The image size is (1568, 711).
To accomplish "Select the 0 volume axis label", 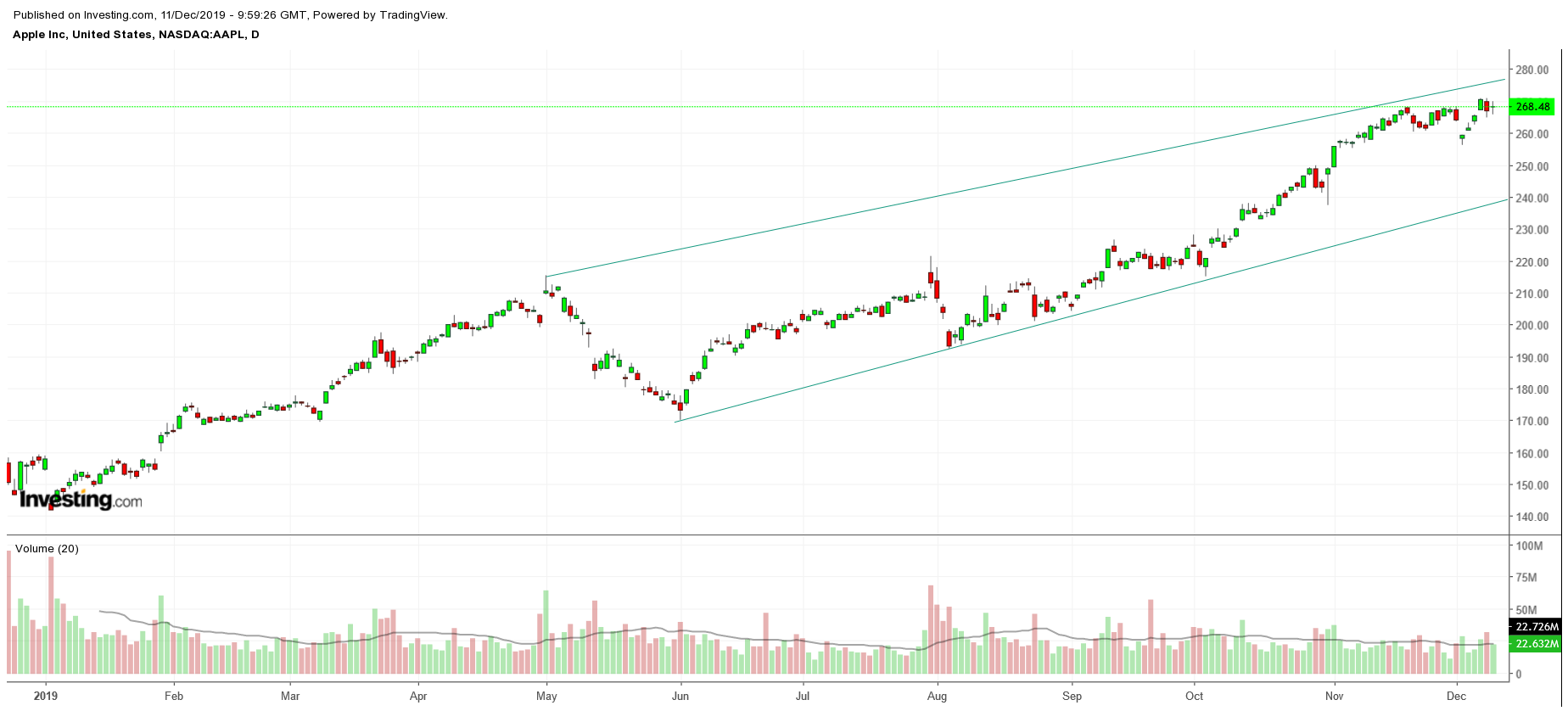I will (1519, 675).
